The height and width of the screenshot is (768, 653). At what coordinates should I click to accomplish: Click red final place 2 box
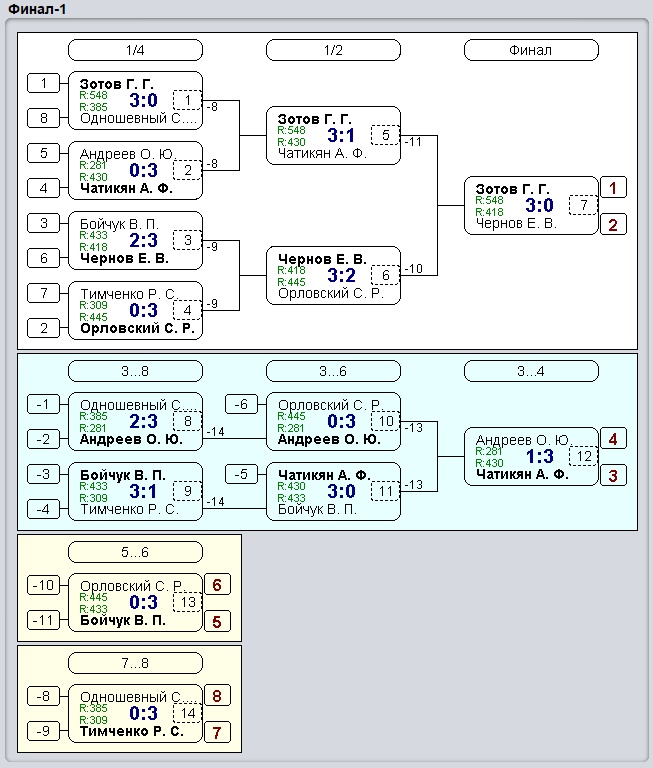pyautogui.click(x=613, y=225)
